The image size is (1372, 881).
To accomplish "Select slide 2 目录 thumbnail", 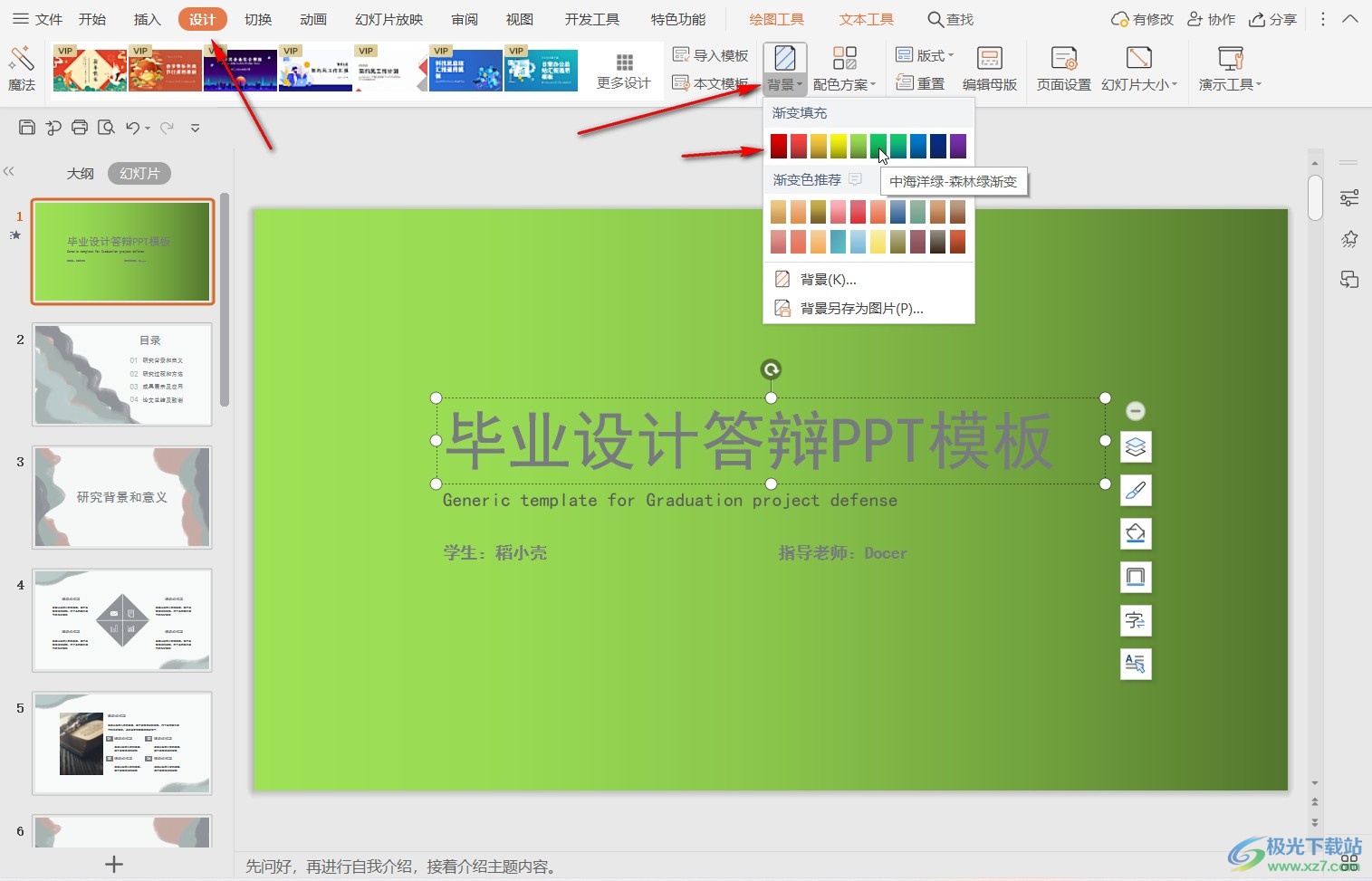I will [x=122, y=374].
